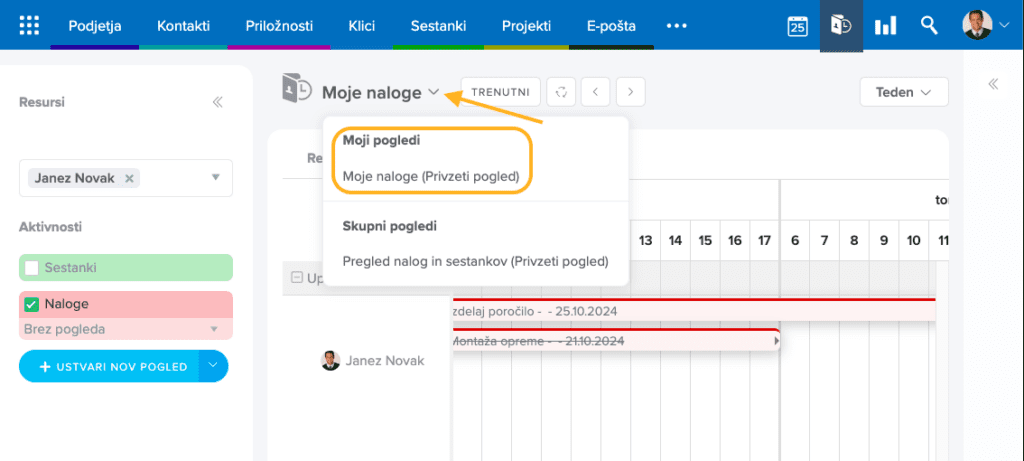Enable the Sestanki checkbox
The width and height of the screenshot is (1024, 461).
32,268
